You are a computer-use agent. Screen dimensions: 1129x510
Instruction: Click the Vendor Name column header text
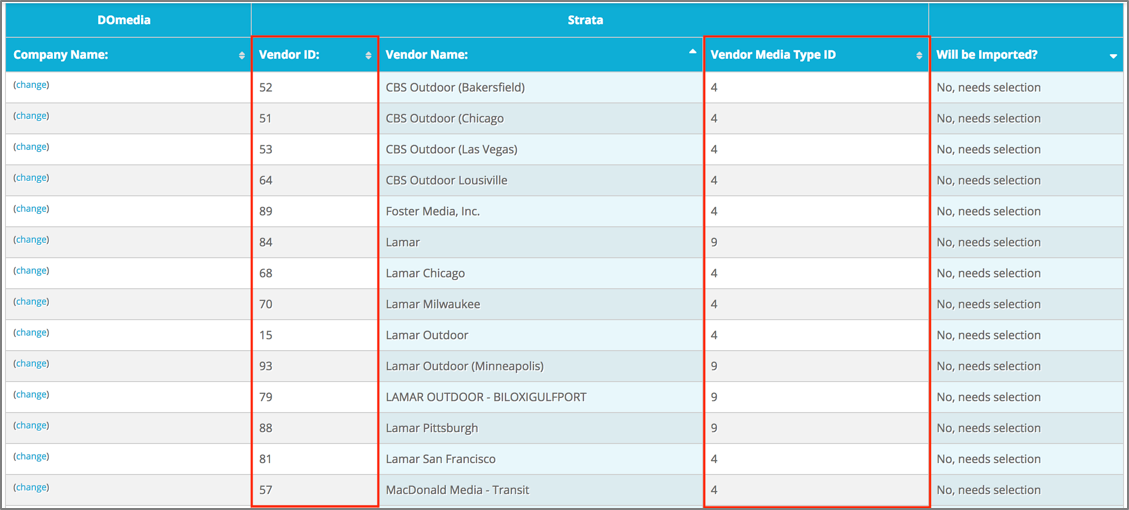point(427,55)
